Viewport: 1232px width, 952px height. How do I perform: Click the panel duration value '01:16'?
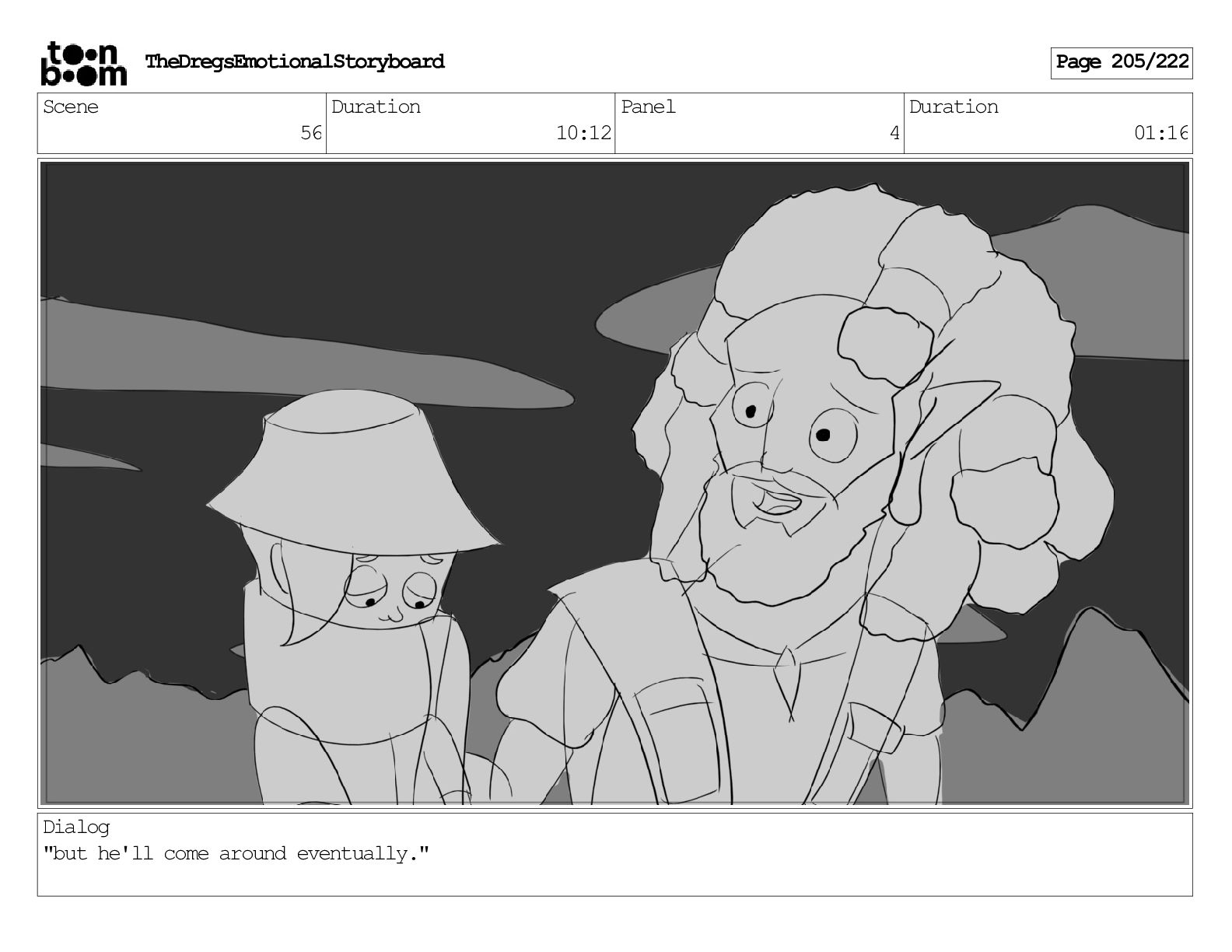tap(1161, 133)
